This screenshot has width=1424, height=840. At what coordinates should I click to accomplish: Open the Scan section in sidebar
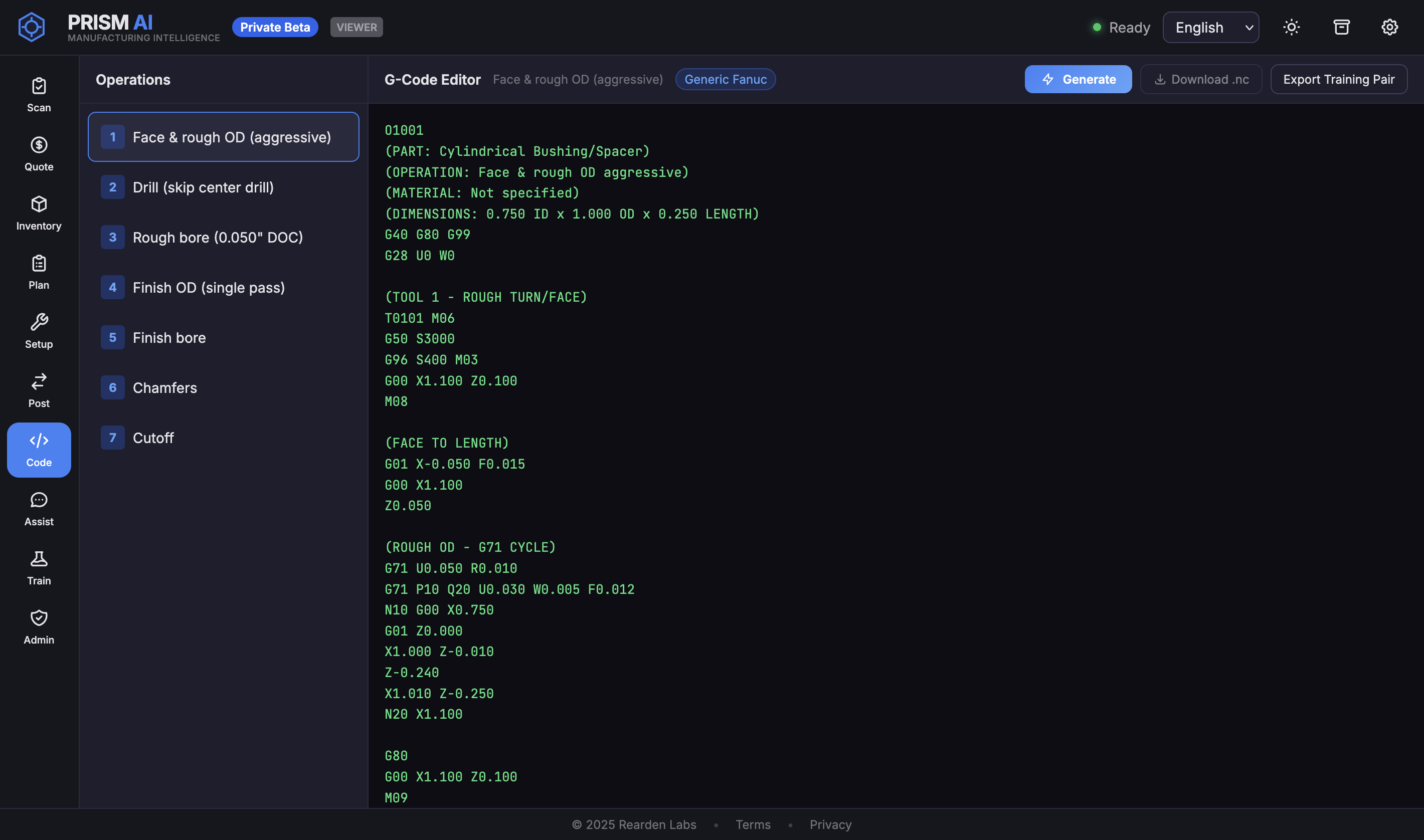point(39,95)
